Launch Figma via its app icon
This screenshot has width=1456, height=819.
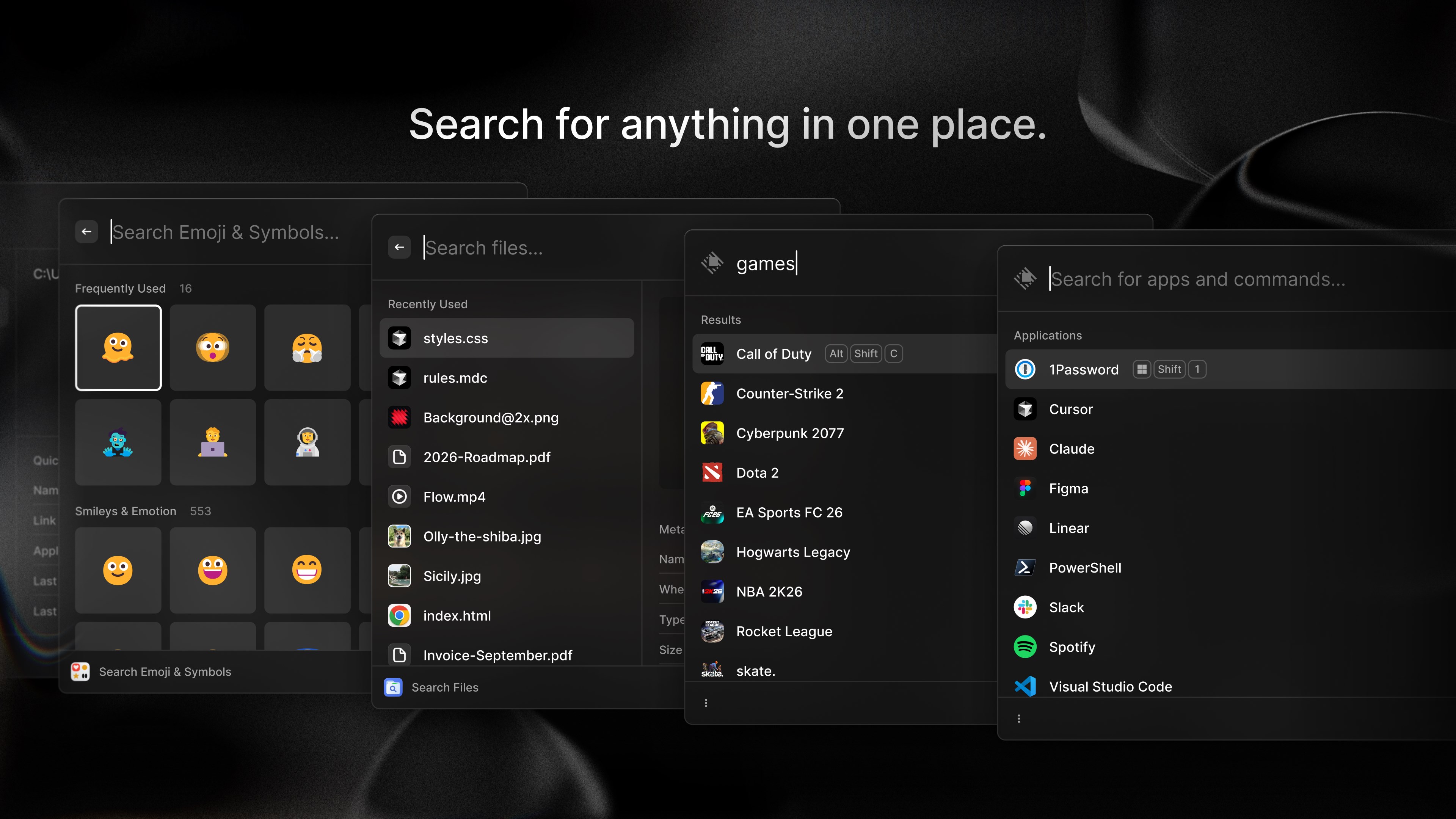click(x=1025, y=488)
